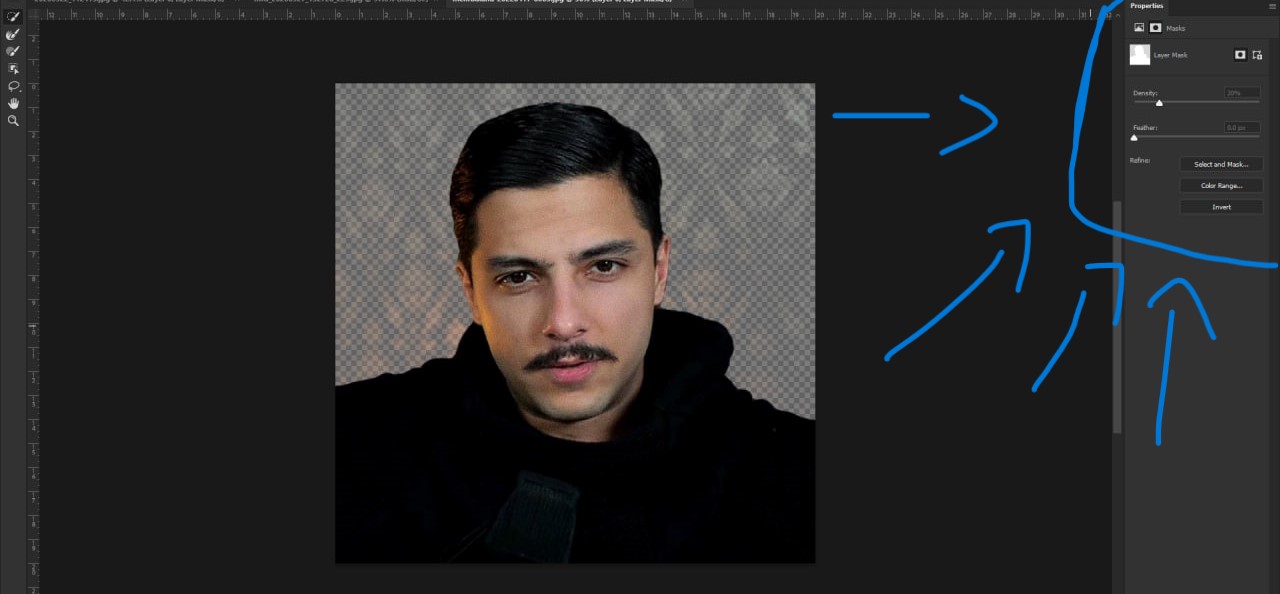Switch to the Hand tool
Screen dimensions: 1280x594
(x=13, y=103)
